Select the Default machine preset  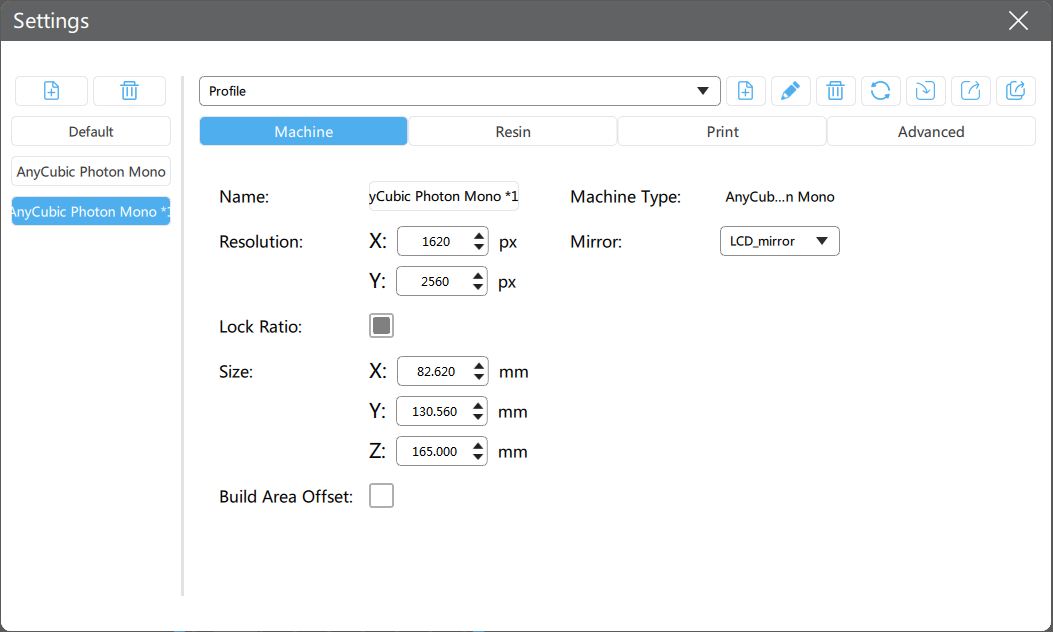pos(90,131)
